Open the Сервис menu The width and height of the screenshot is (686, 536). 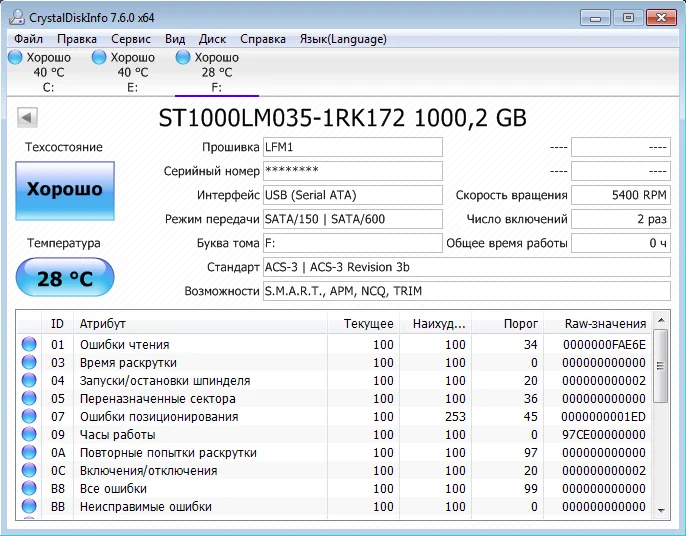[131, 39]
